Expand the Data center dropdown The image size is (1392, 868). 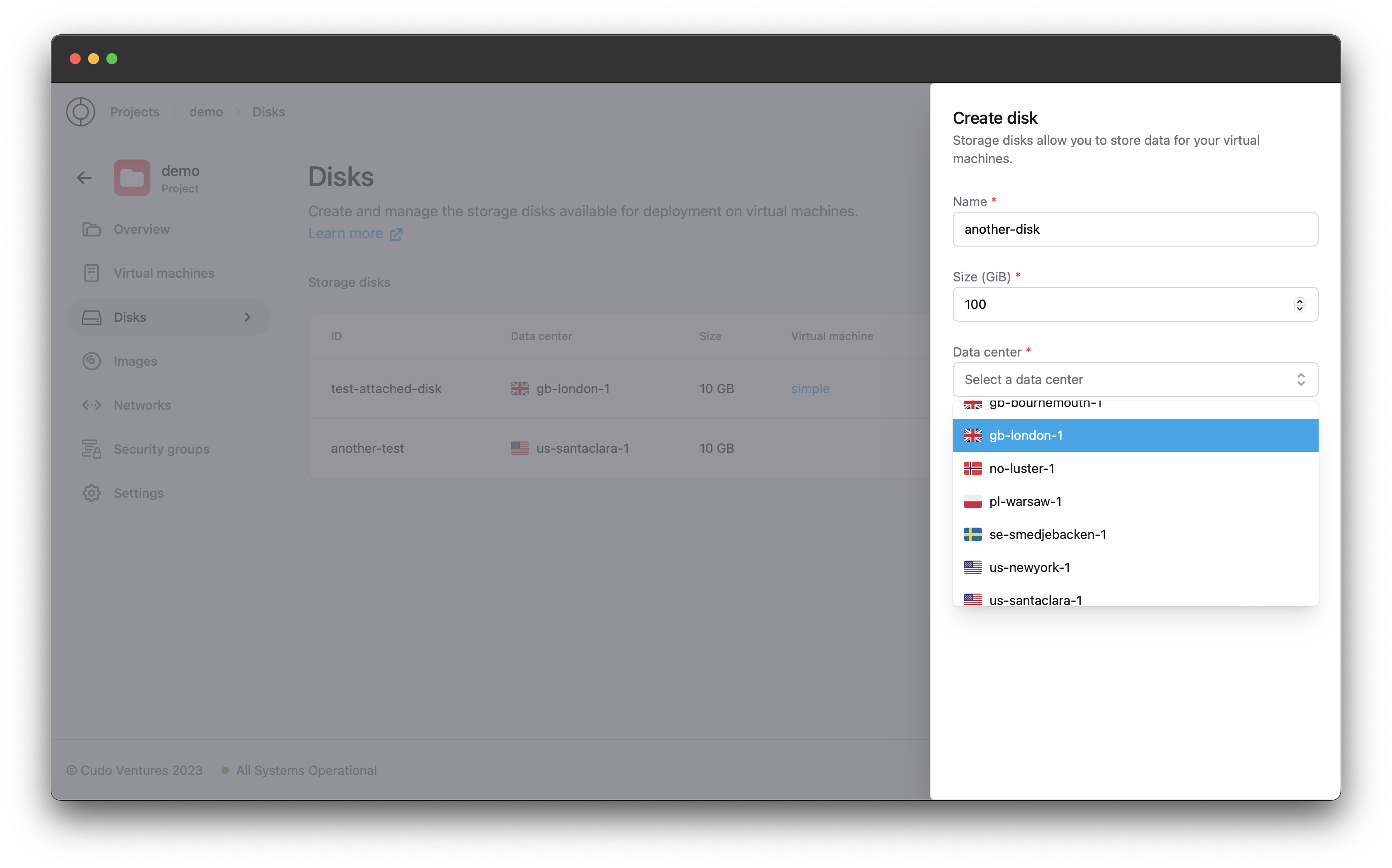(x=1134, y=379)
